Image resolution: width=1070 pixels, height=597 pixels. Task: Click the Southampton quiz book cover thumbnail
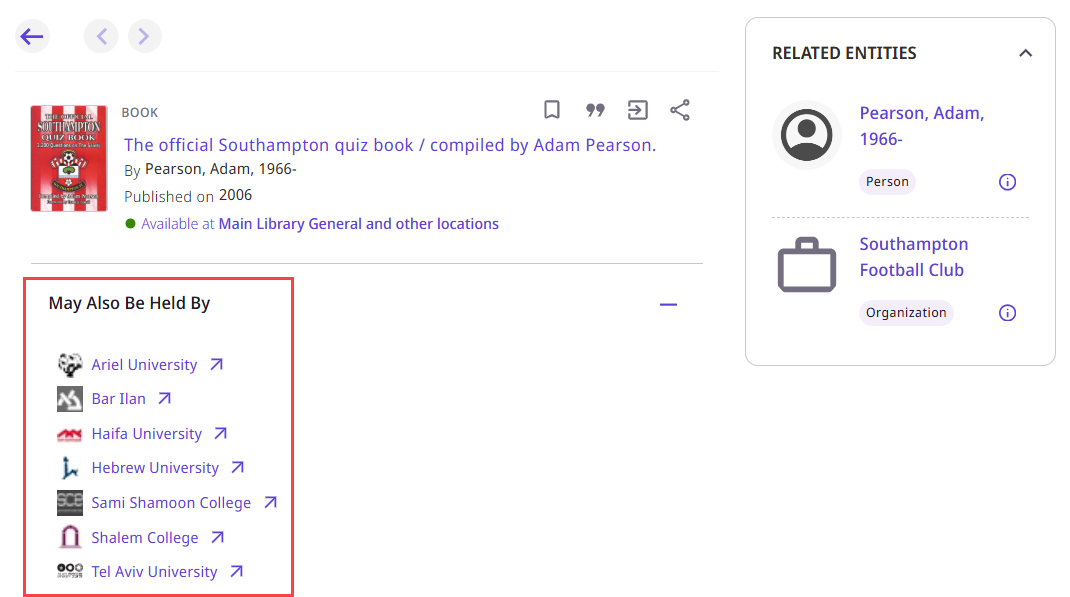pyautogui.click(x=68, y=158)
